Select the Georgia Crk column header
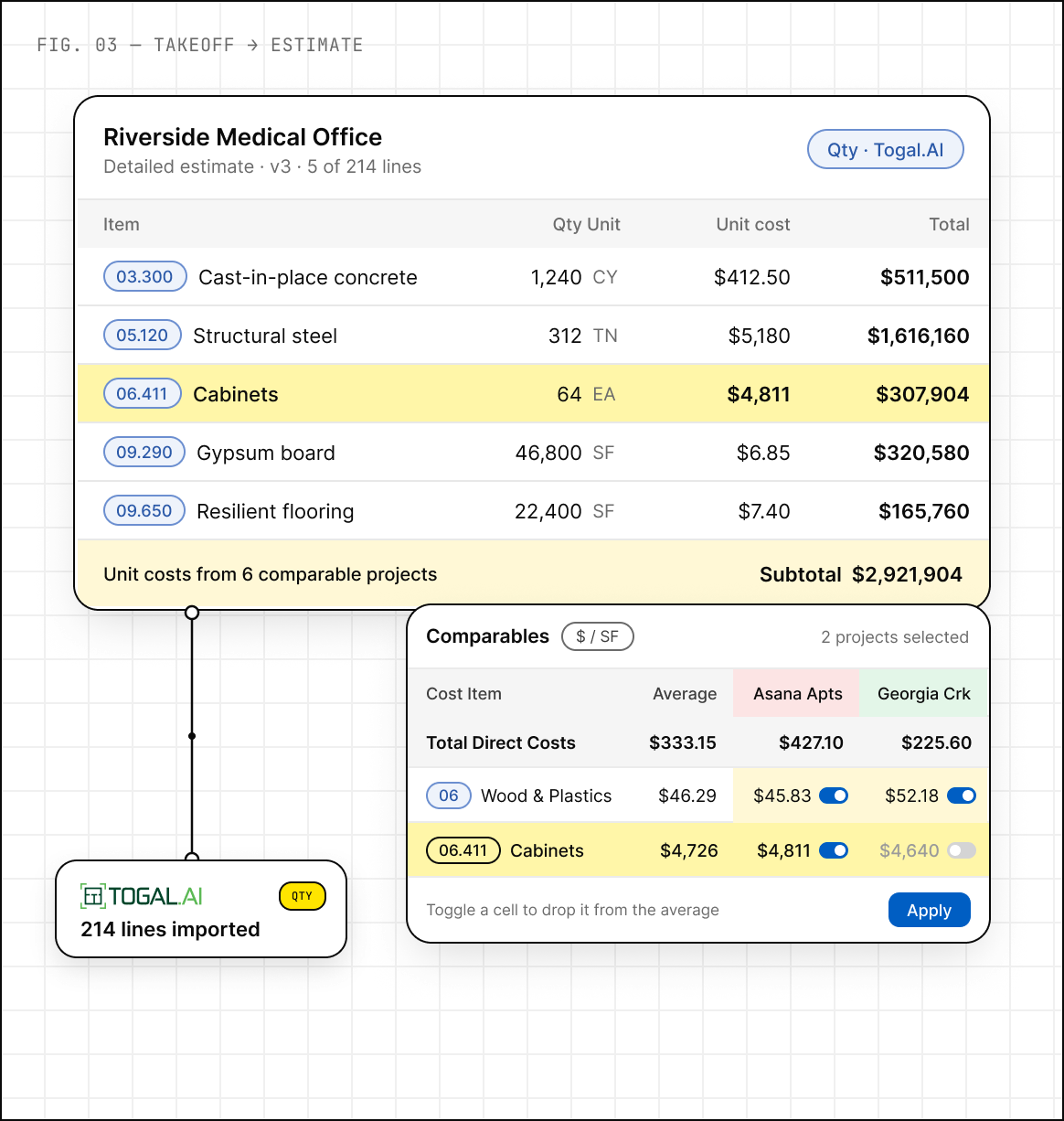This screenshot has width=1064, height=1121. coord(923,694)
